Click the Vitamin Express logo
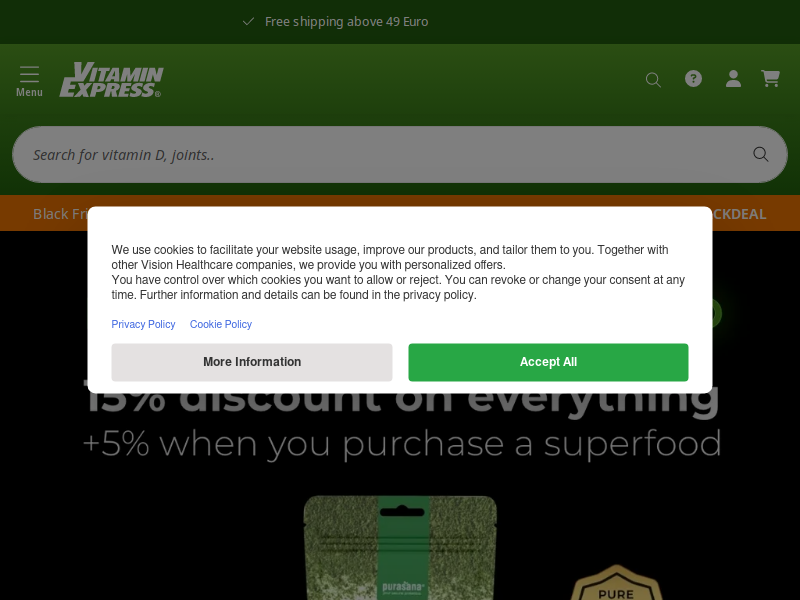The image size is (800, 600). tap(111, 80)
